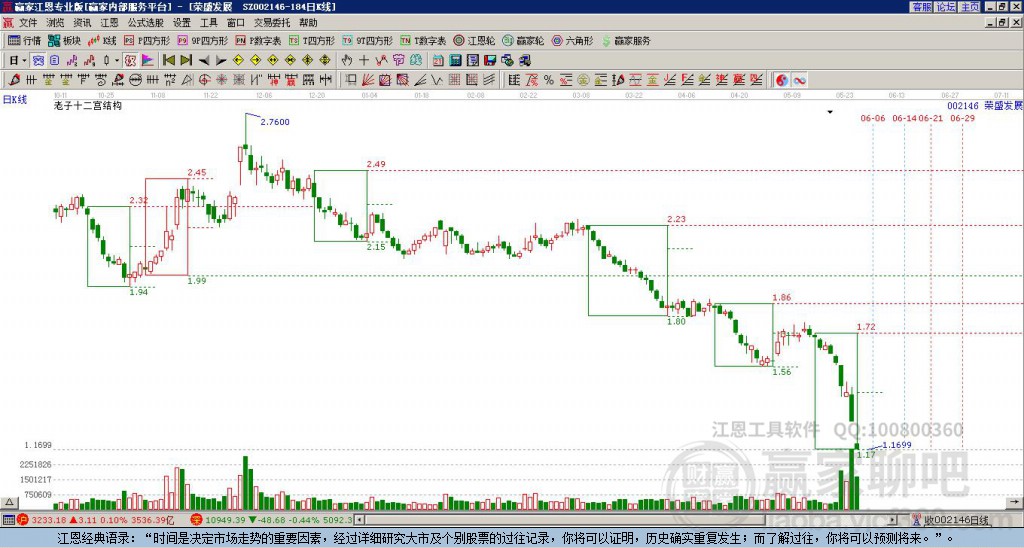Open 赢家服务 with dollar icon
The height and width of the screenshot is (548, 1024).
(x=626, y=40)
